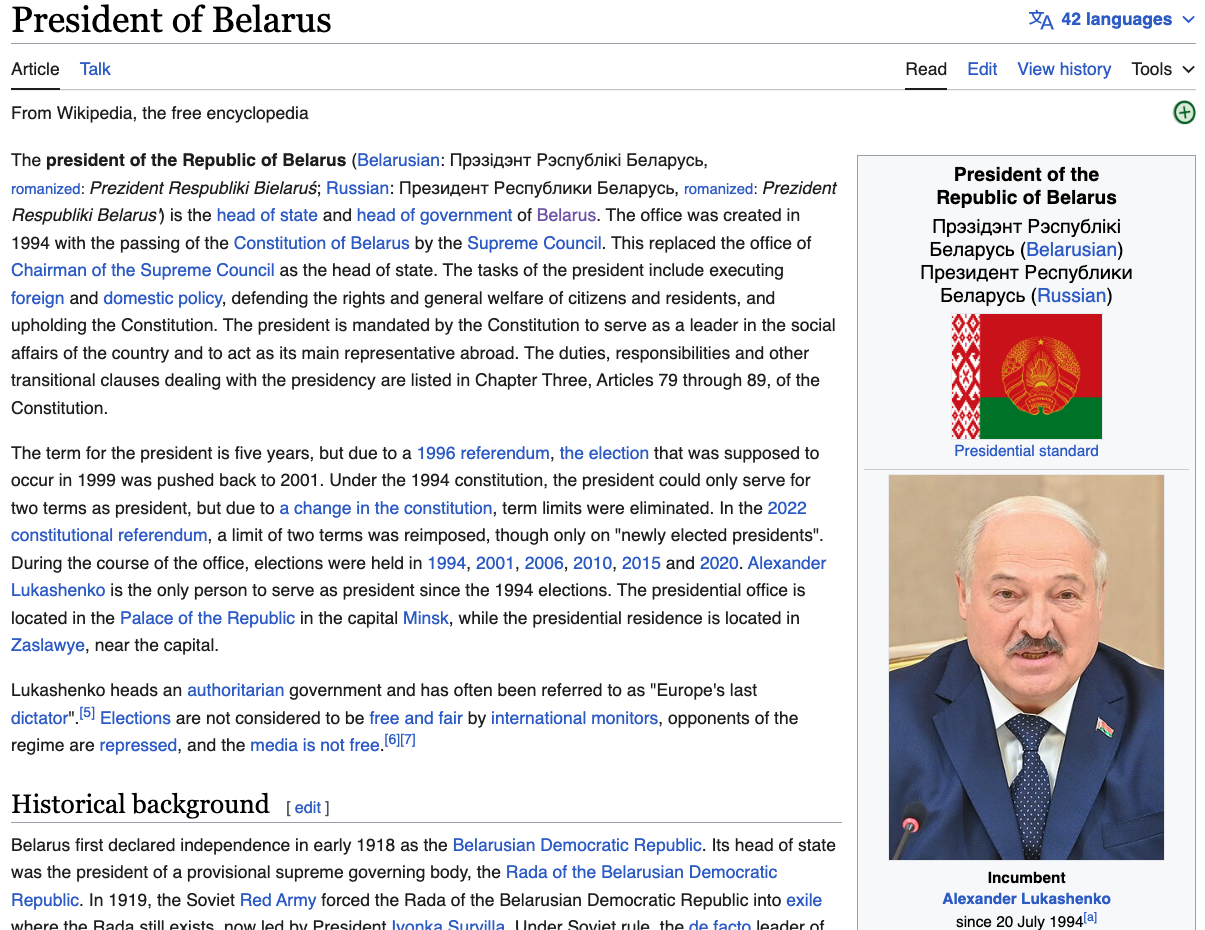Click the 2015 election year link
The height and width of the screenshot is (930, 1205).
[x=641, y=563]
